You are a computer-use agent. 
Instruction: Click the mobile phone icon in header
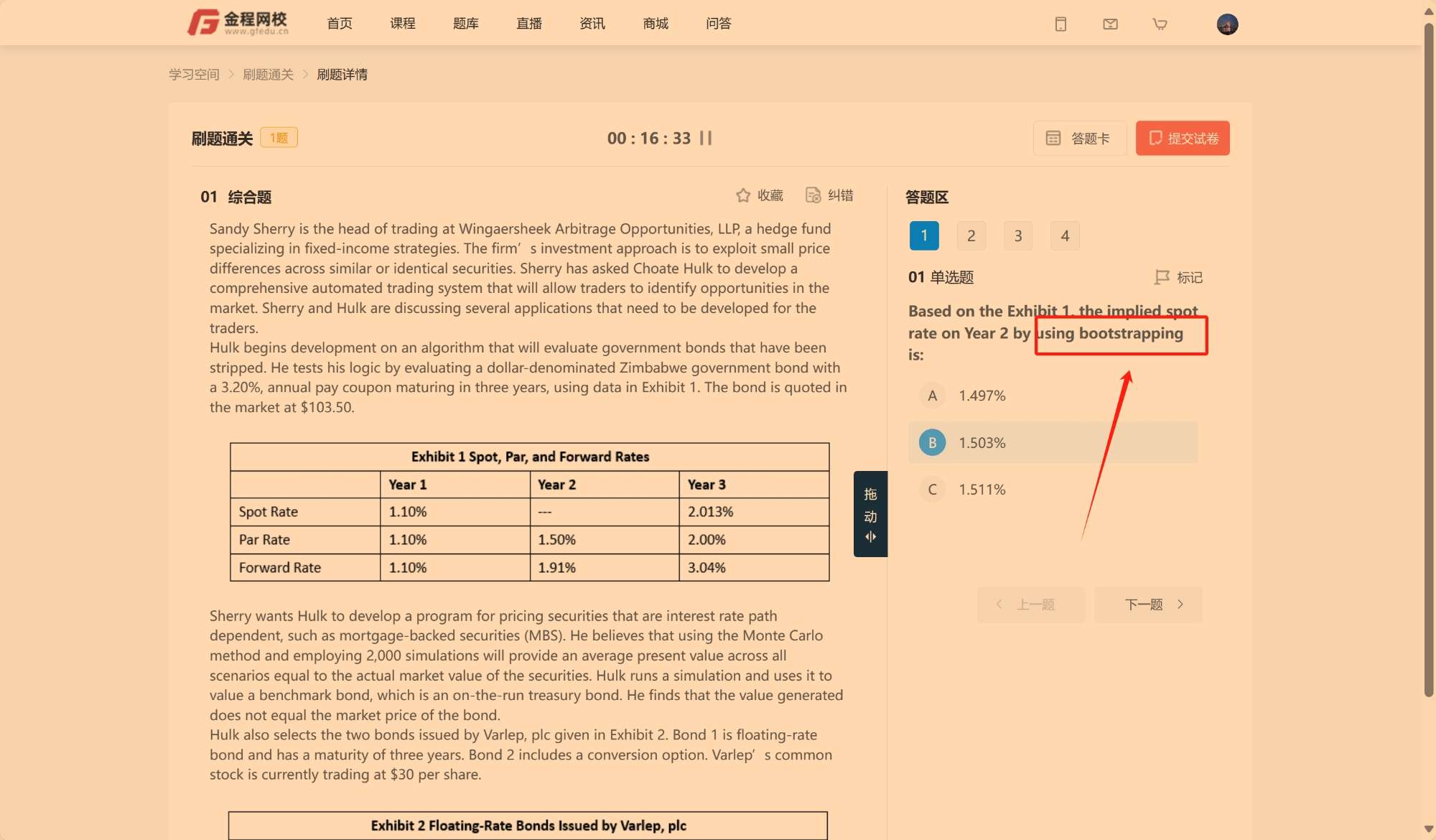point(1060,24)
